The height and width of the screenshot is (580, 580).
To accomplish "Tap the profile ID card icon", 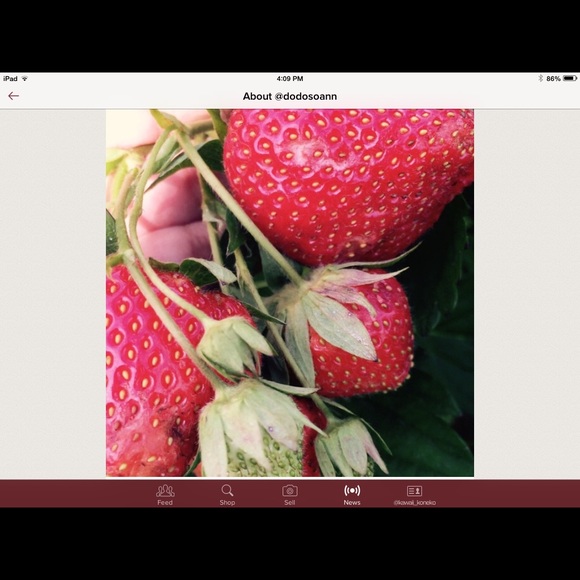I will 414,491.
